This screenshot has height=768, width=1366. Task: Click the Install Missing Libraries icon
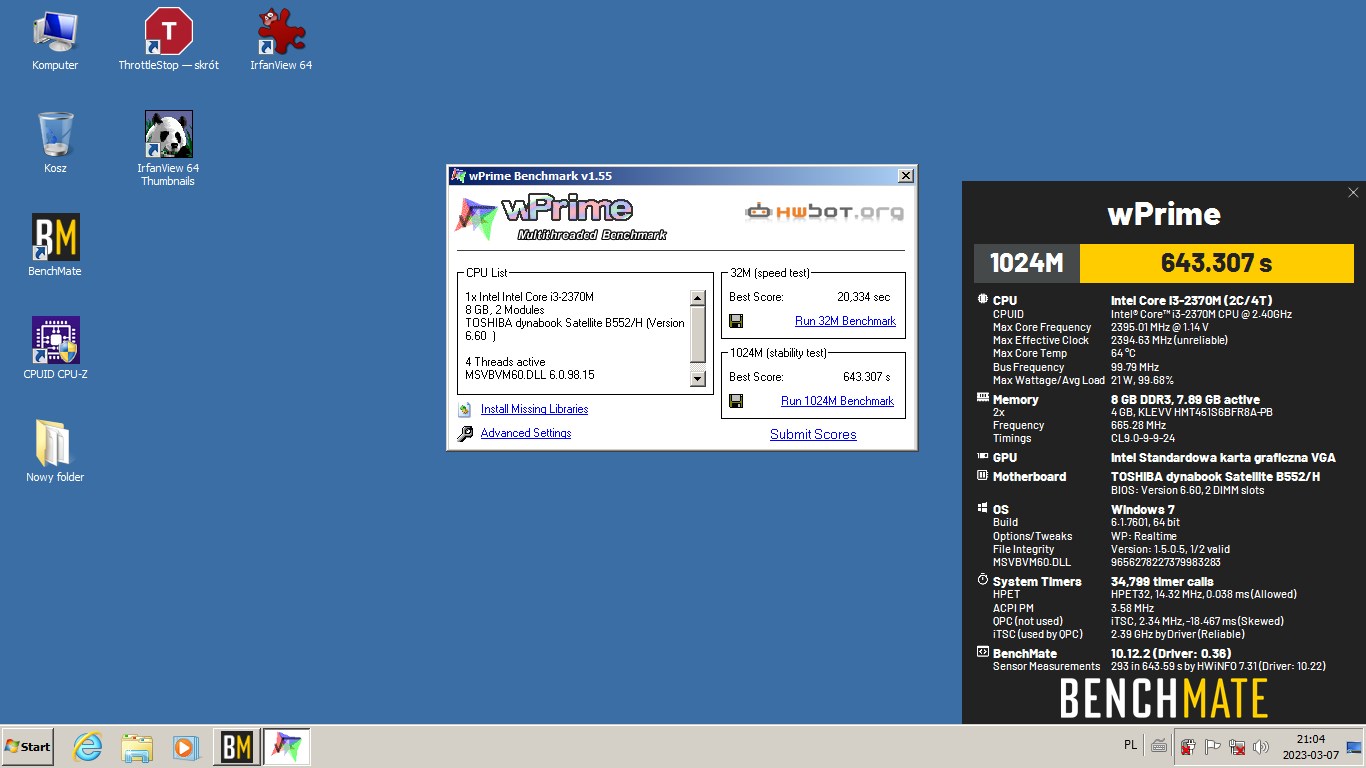point(465,409)
